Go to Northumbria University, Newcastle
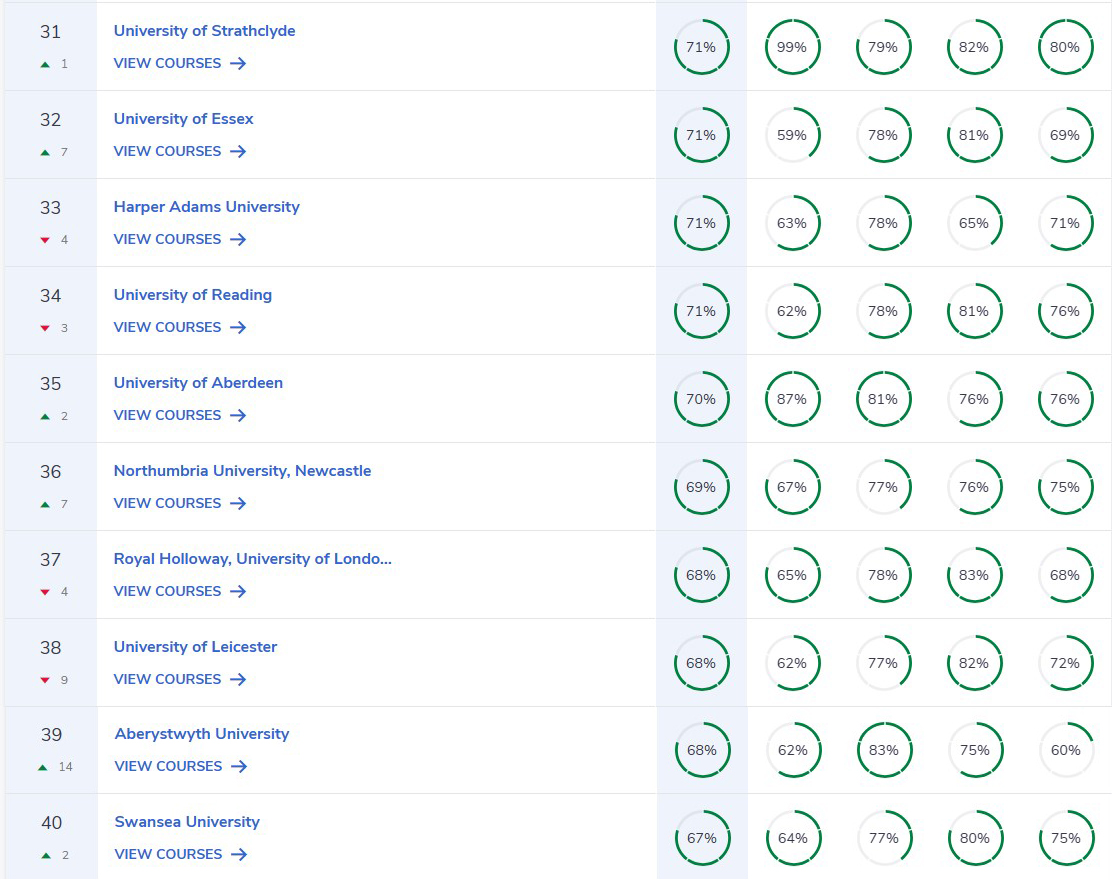Image resolution: width=1112 pixels, height=887 pixels. pyautogui.click(x=242, y=471)
